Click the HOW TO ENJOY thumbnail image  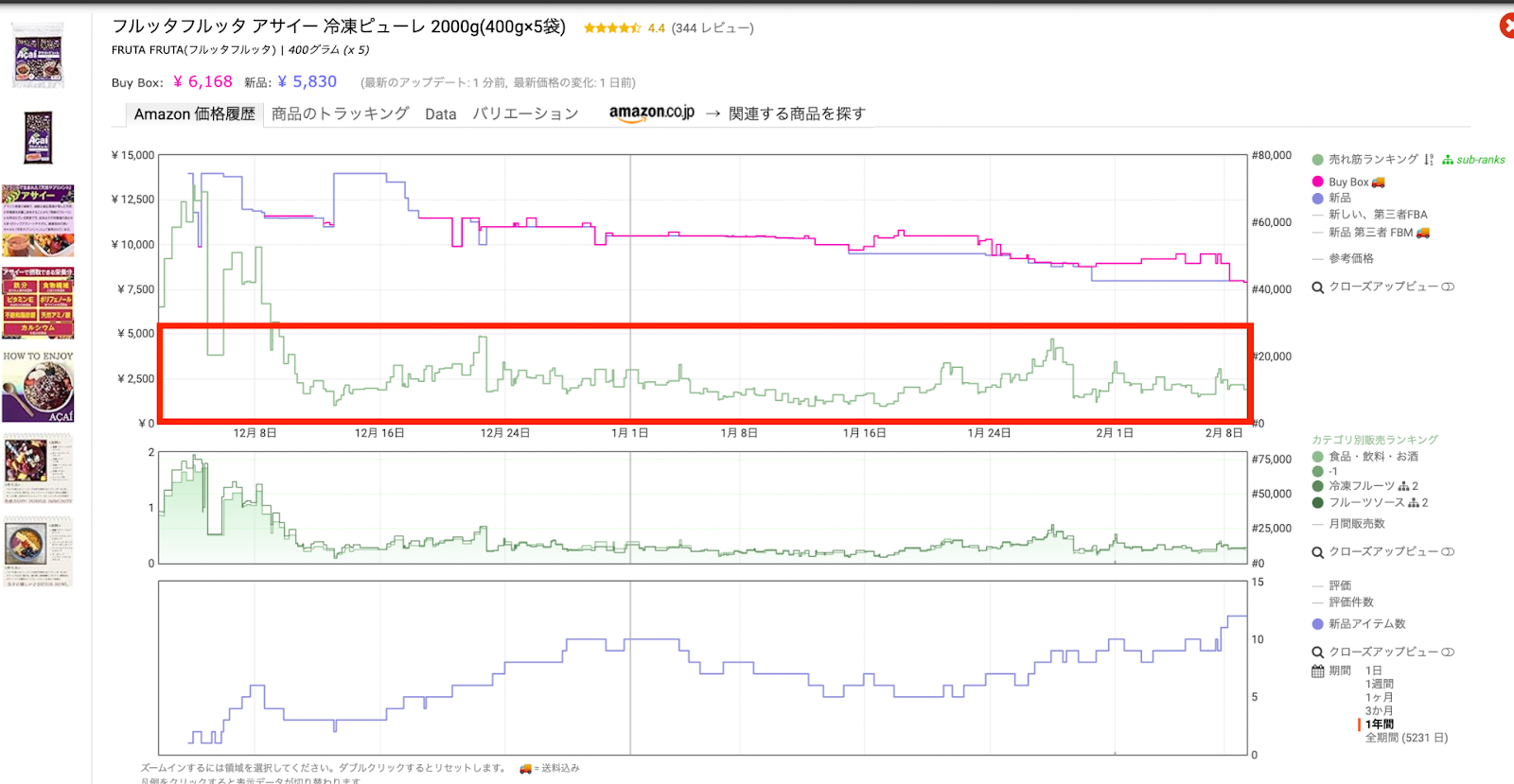(38, 387)
